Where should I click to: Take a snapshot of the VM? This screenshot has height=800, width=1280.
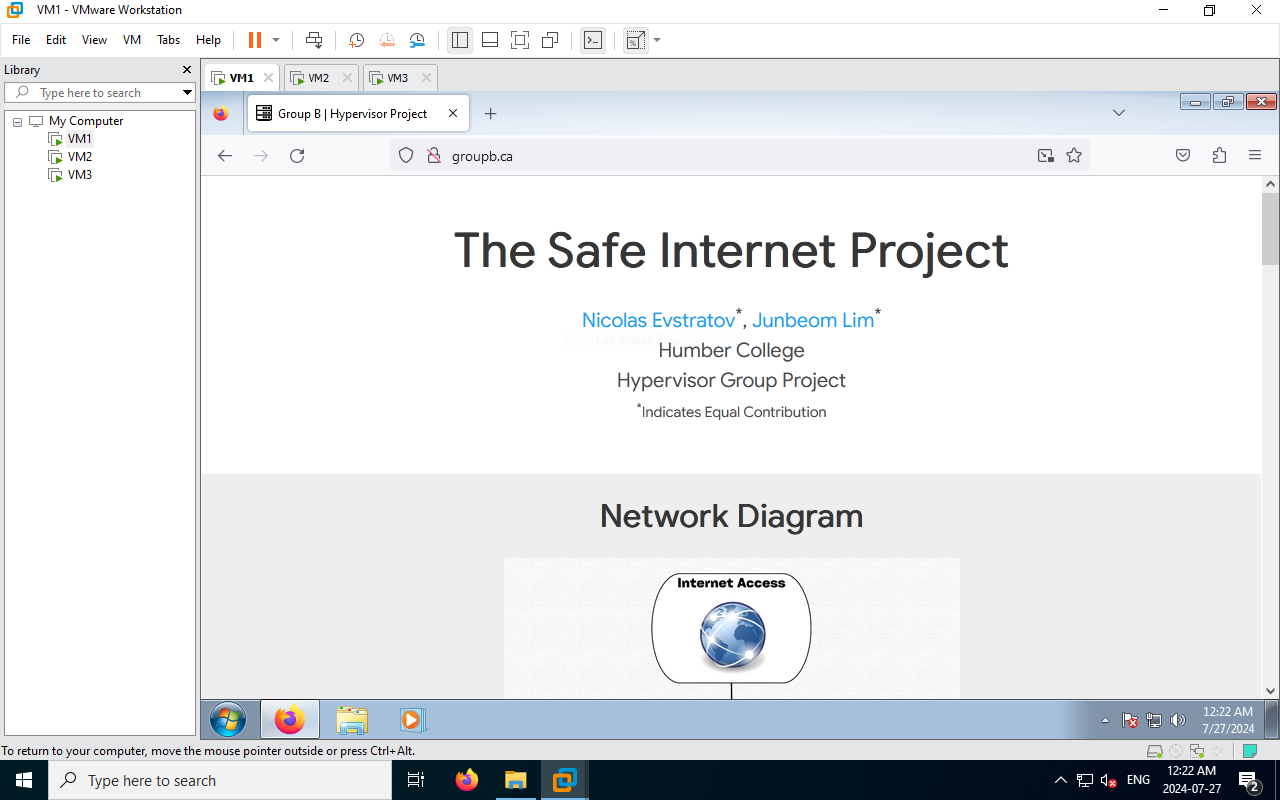pyautogui.click(x=356, y=40)
